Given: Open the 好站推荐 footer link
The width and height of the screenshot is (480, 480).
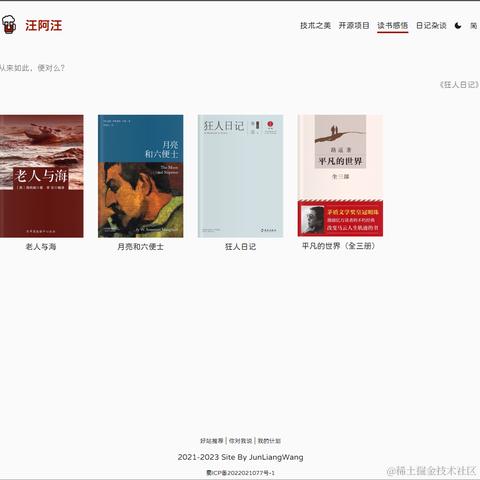Looking at the screenshot, I should [x=212, y=441].
